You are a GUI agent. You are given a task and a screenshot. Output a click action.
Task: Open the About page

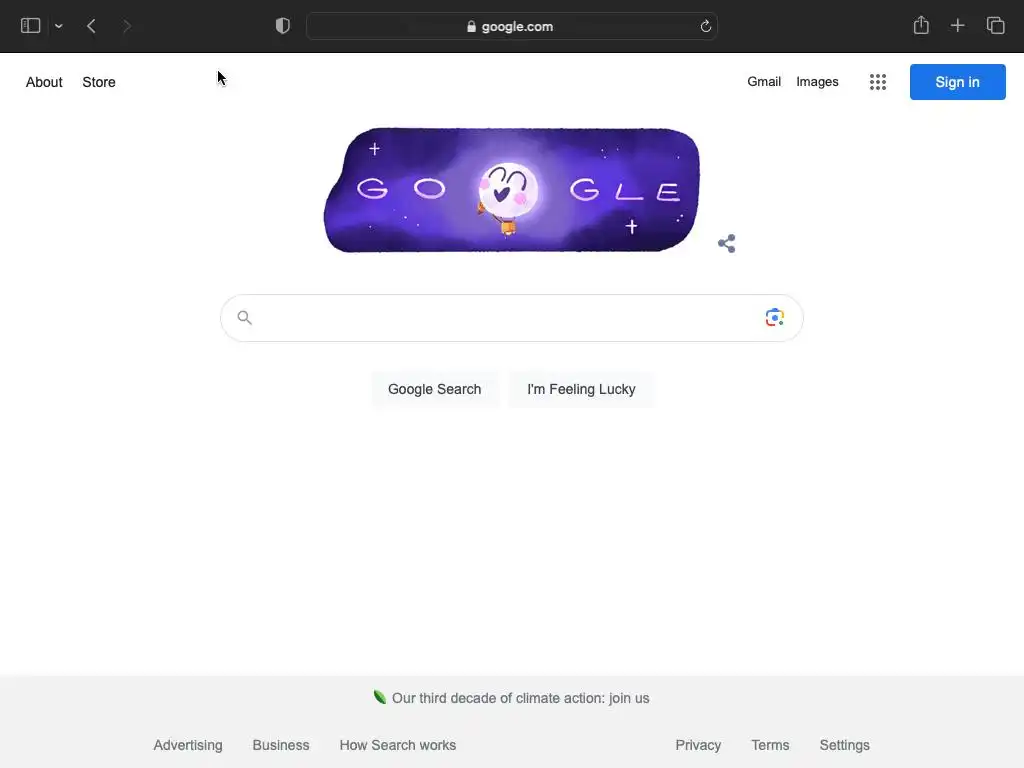pyautogui.click(x=44, y=82)
